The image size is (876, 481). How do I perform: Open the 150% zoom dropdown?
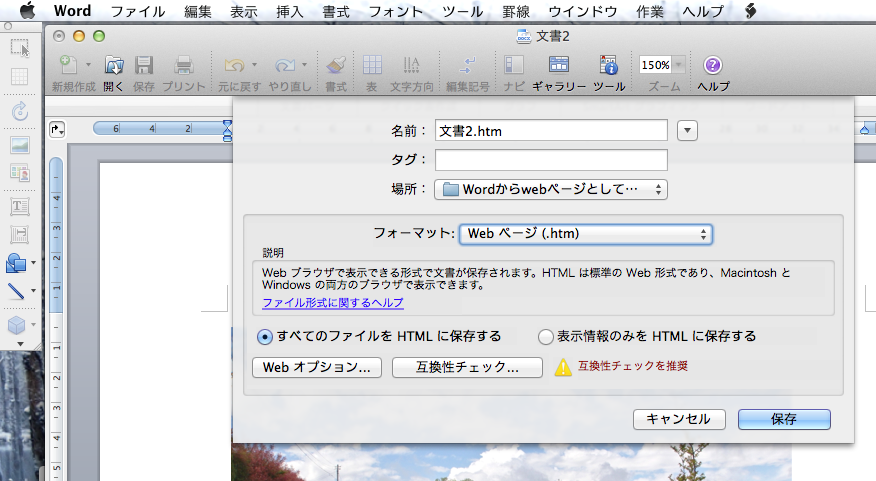pyautogui.click(x=678, y=65)
